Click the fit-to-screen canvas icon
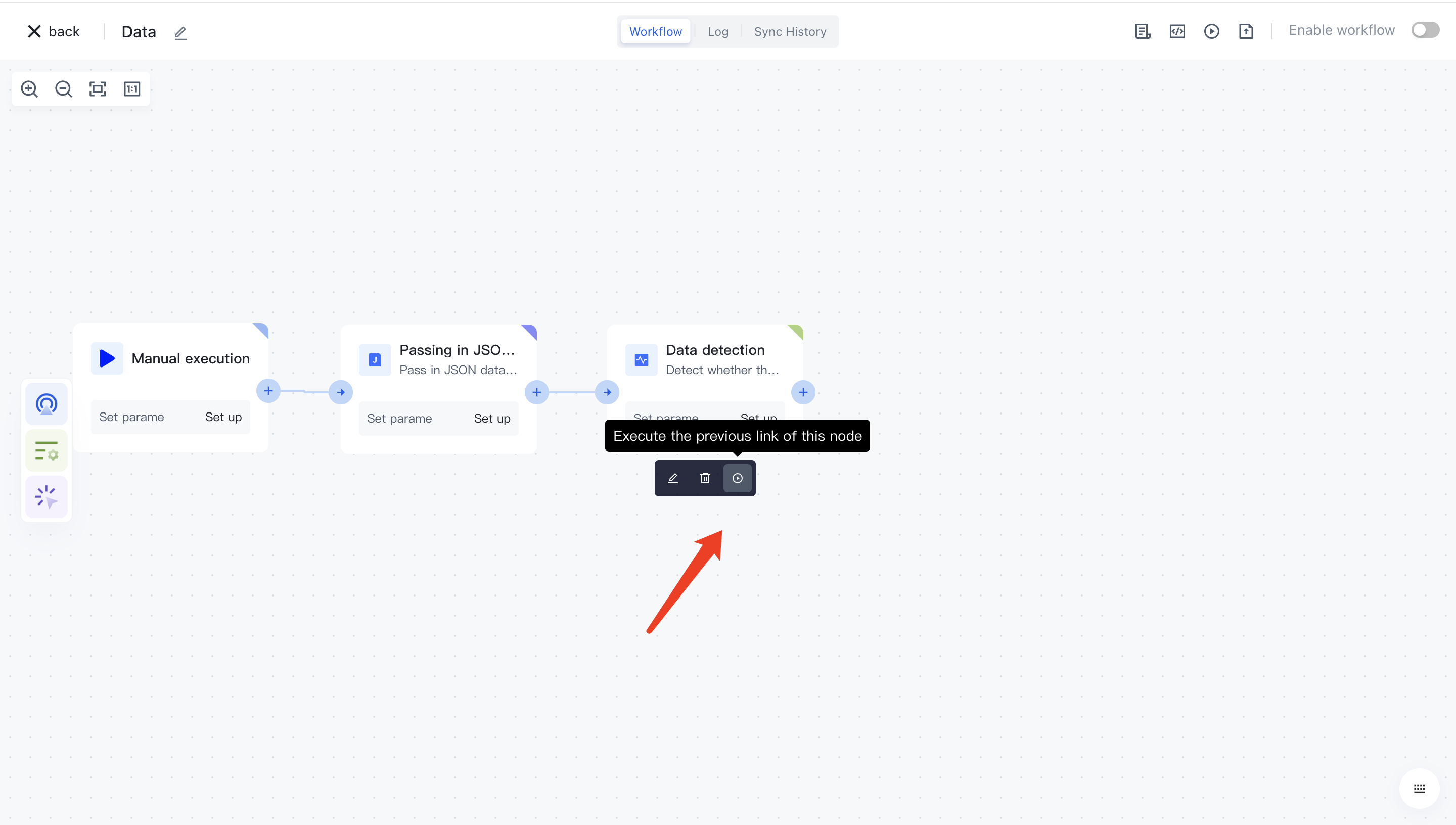The width and height of the screenshot is (1456, 825). [x=98, y=89]
